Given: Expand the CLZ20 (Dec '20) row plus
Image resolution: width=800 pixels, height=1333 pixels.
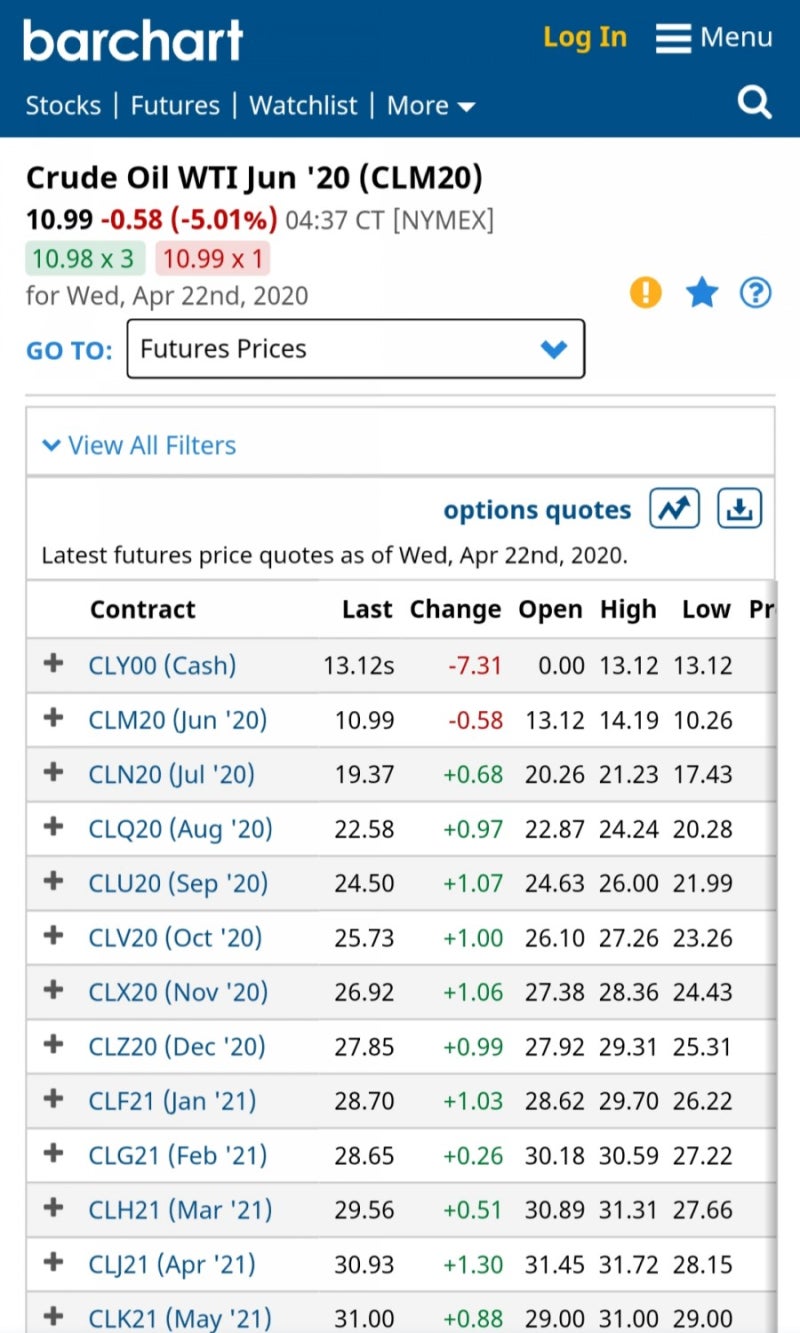Looking at the screenshot, I should click(x=54, y=1045).
